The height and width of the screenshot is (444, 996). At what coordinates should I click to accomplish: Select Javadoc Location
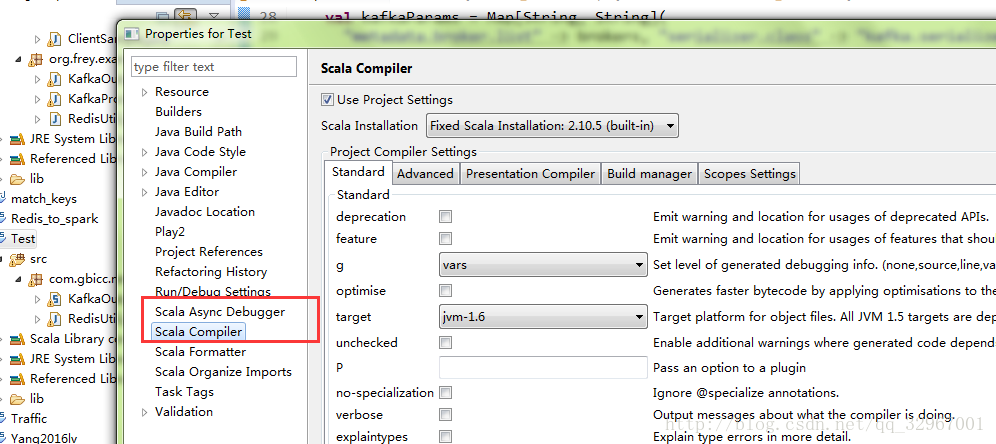[x=205, y=212]
